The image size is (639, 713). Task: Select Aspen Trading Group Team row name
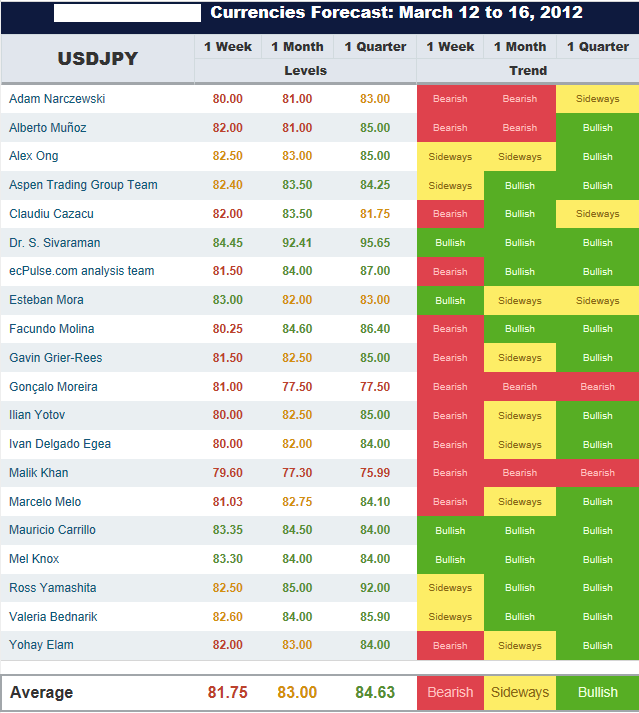(83, 185)
